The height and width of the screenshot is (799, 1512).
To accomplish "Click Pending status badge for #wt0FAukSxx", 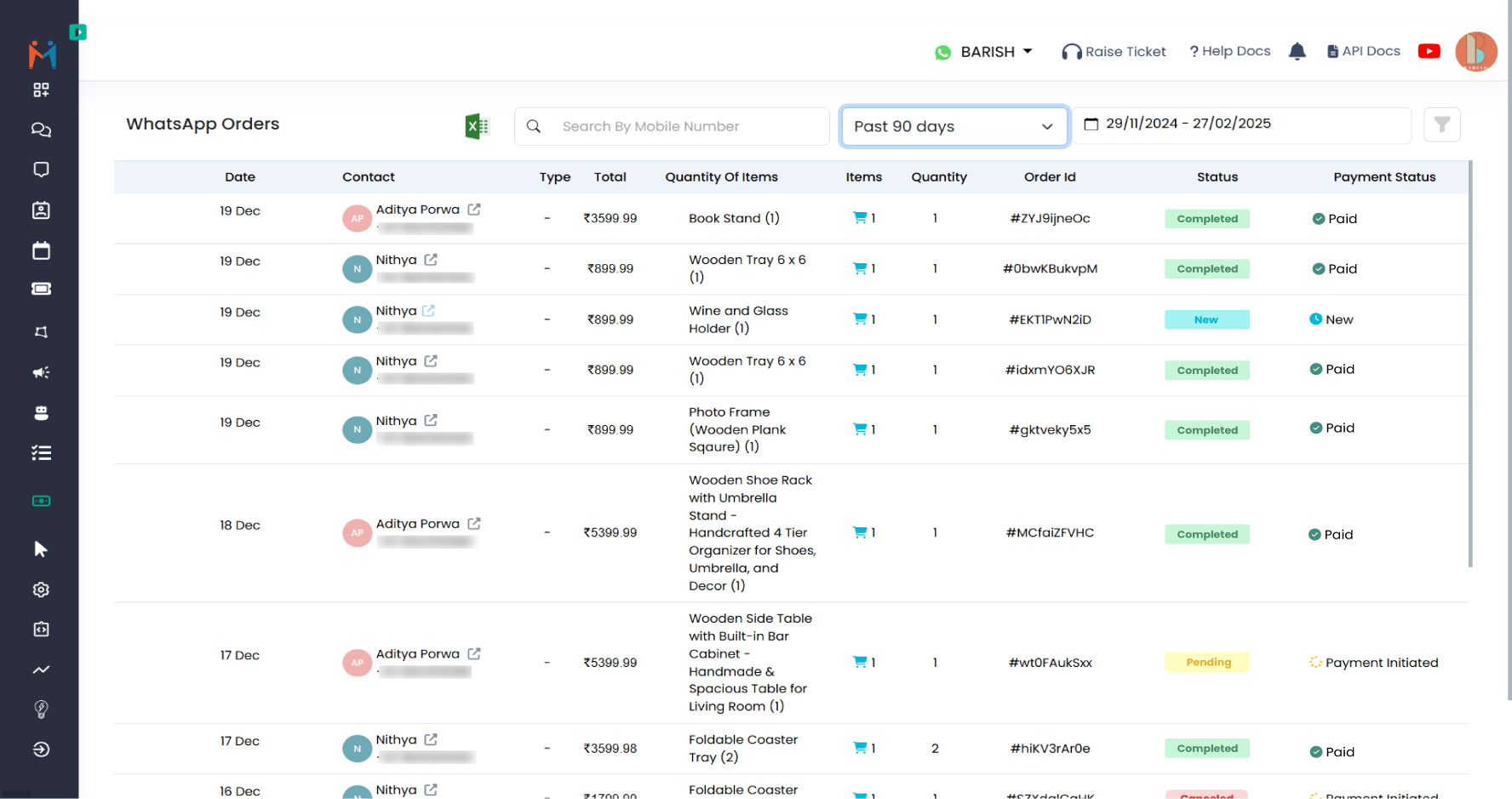I will coord(1207,662).
